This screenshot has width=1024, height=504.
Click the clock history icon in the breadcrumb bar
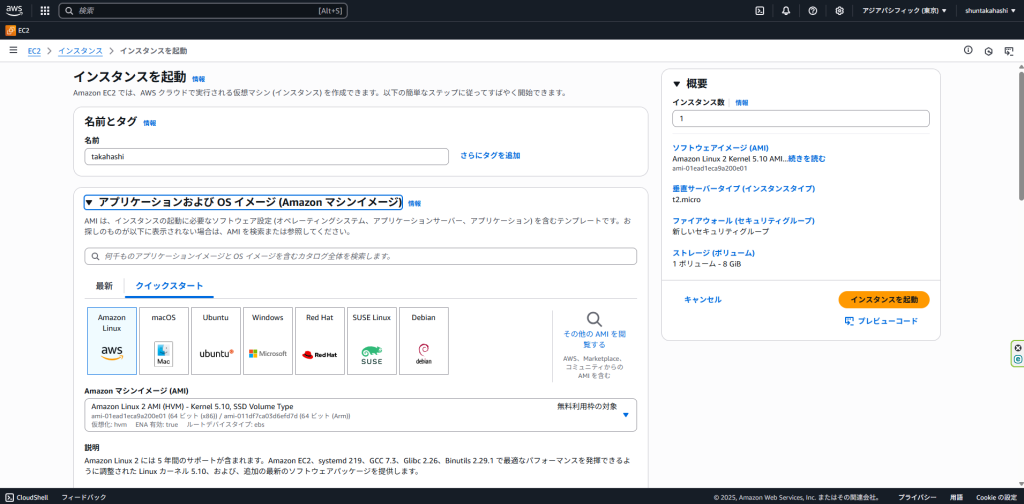tap(988, 51)
